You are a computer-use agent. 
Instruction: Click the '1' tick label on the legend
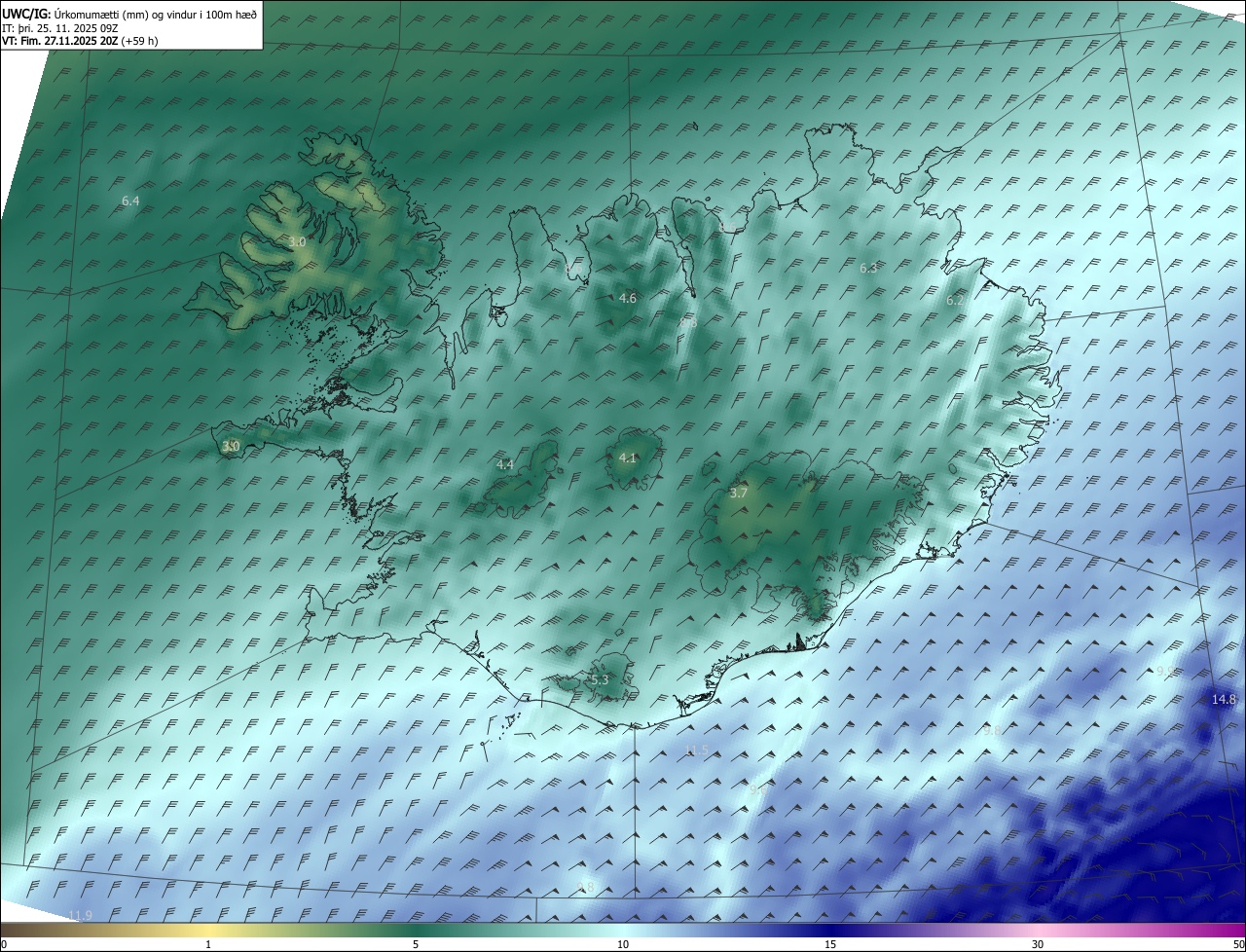click(208, 944)
